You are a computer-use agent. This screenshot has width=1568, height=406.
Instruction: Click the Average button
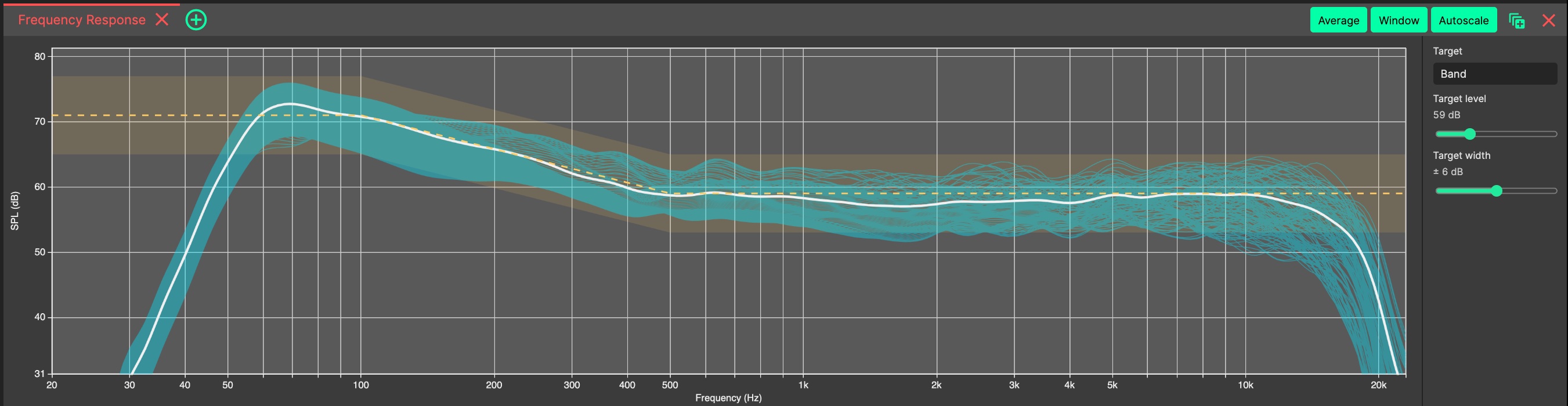(1338, 20)
